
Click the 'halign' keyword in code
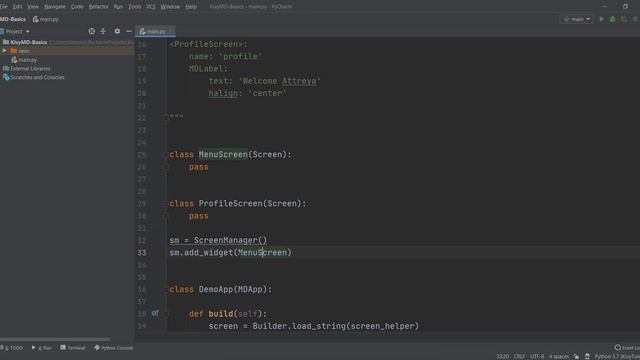coord(223,93)
